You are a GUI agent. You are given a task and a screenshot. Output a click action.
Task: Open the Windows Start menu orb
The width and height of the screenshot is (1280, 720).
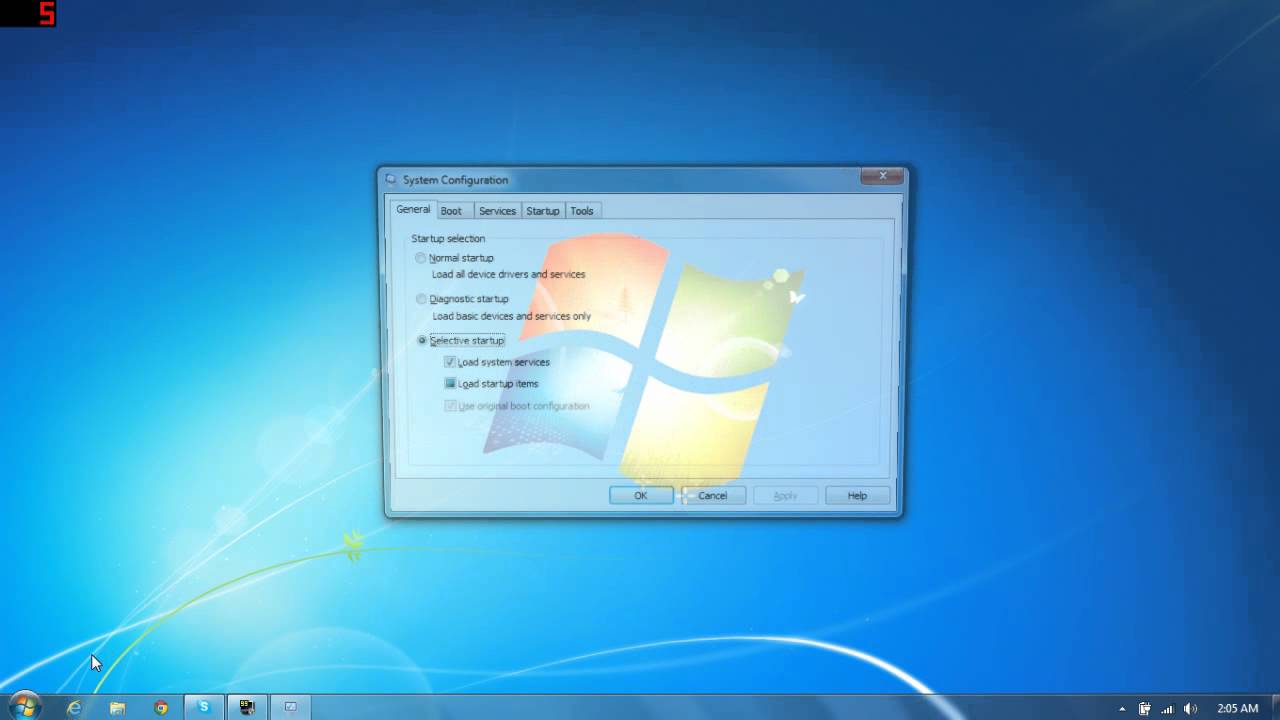[24, 707]
